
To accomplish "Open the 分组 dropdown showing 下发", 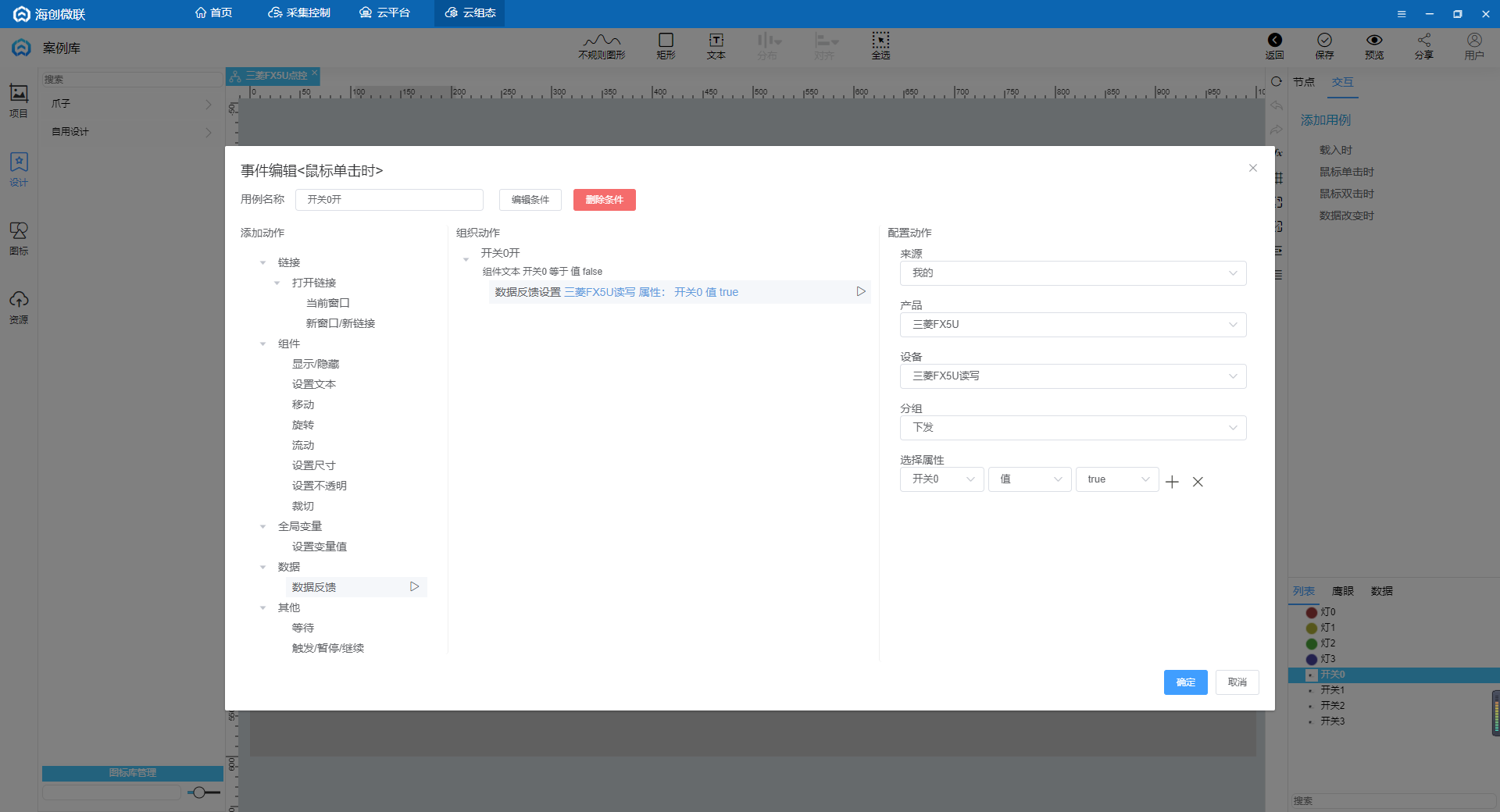I will (1073, 427).
